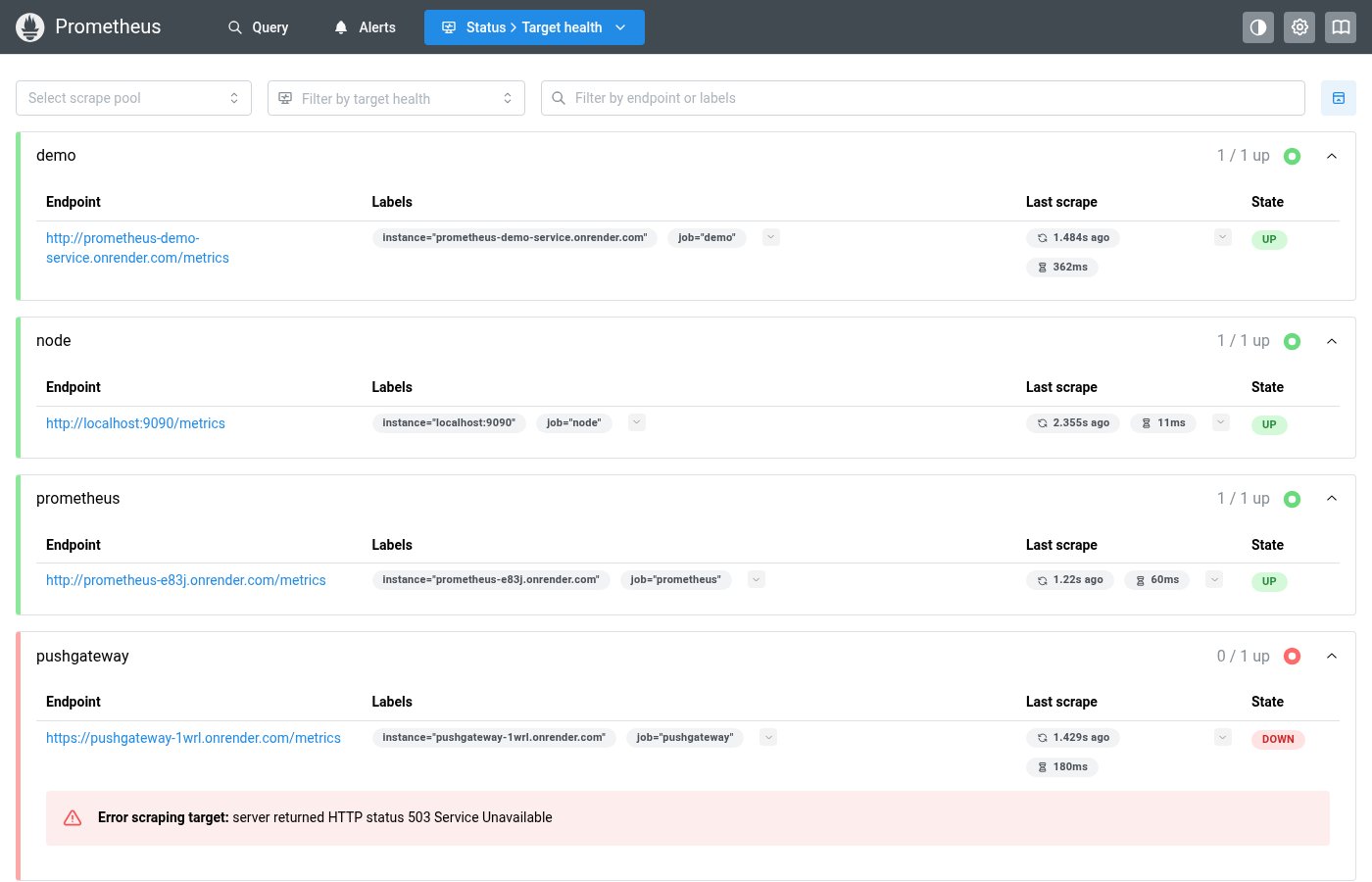Collapse the pushgateway scrape pool

pyautogui.click(x=1332, y=657)
